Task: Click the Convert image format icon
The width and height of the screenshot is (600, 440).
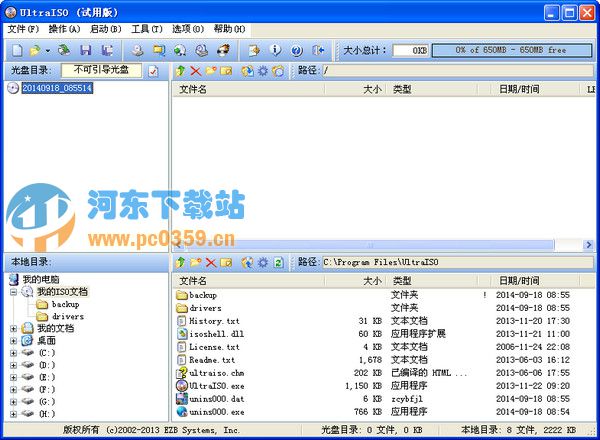Action: point(159,50)
